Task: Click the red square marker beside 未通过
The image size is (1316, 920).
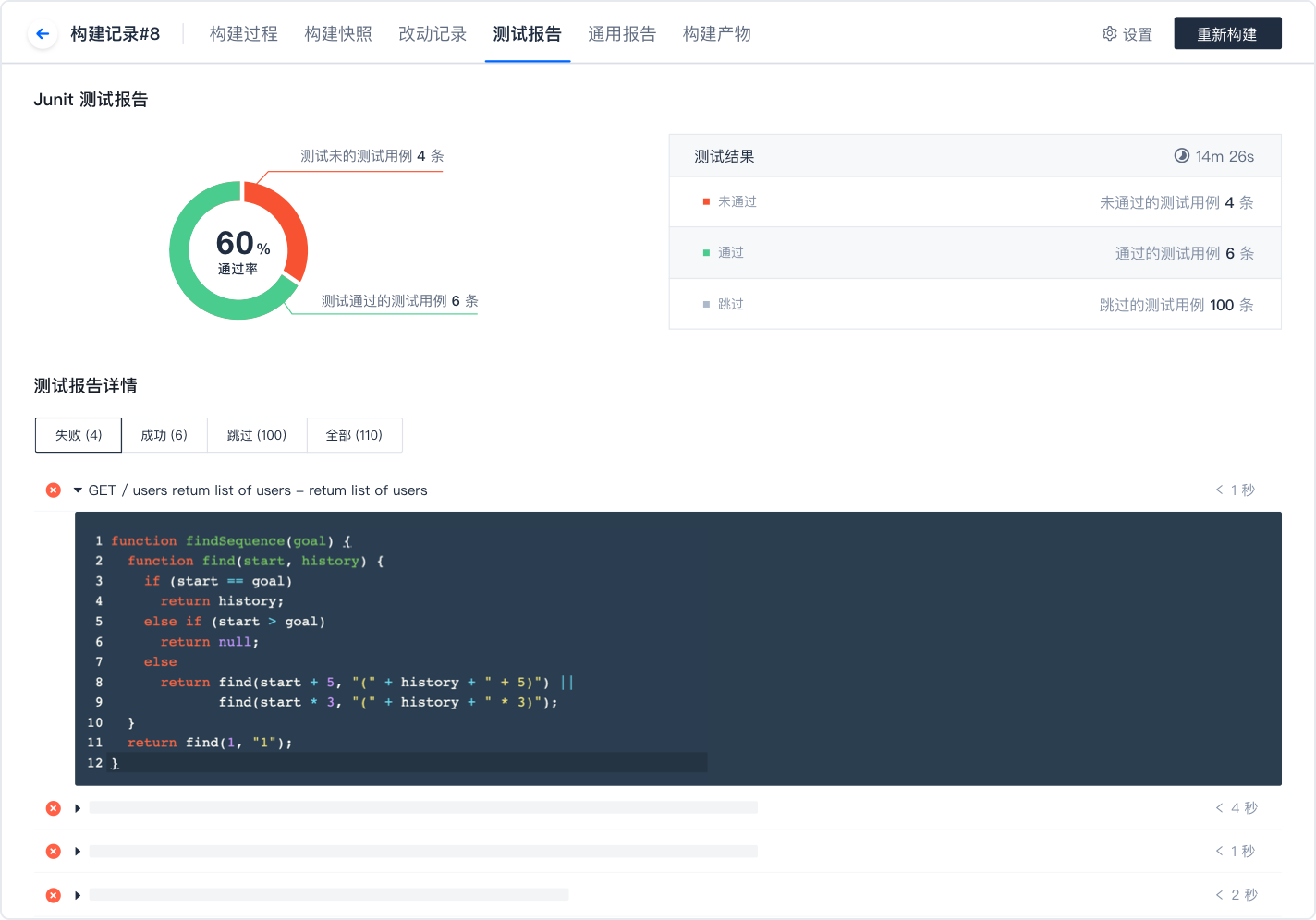Action: point(706,202)
